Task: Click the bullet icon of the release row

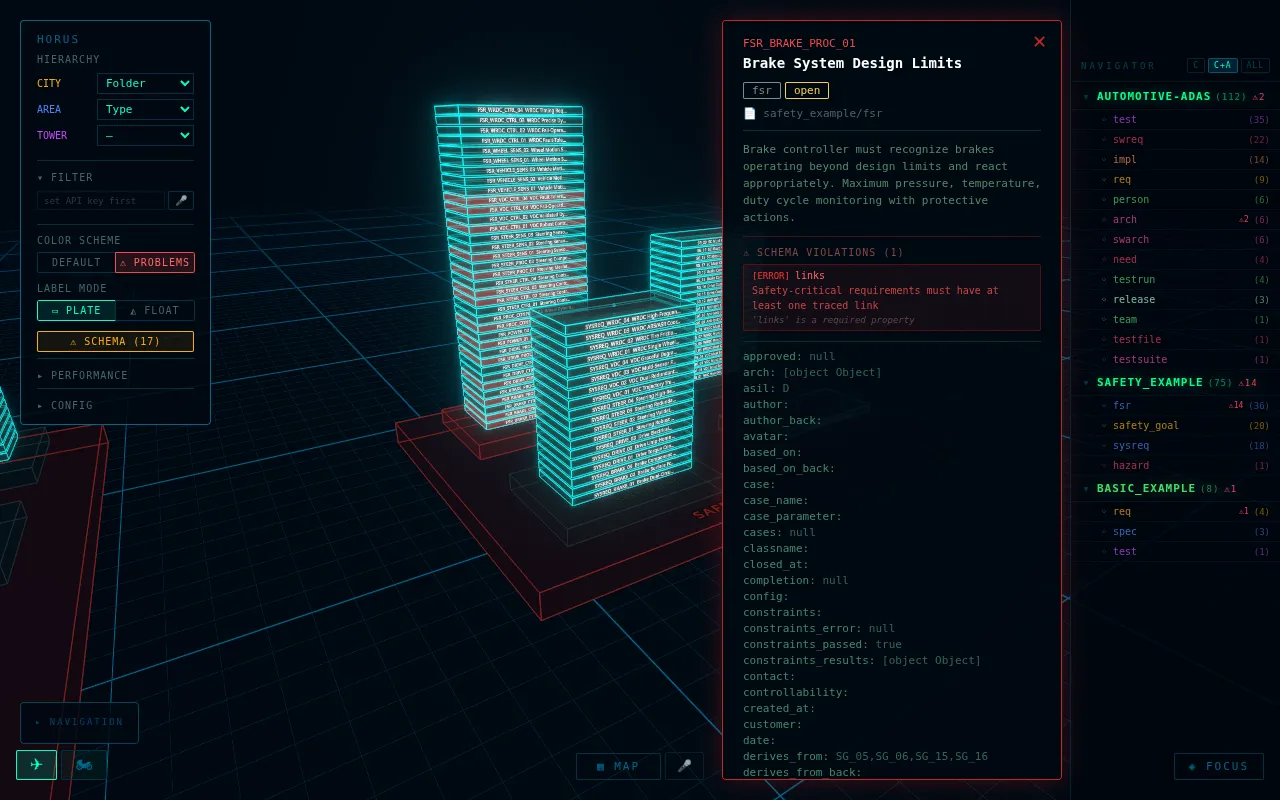Action: tap(1104, 299)
